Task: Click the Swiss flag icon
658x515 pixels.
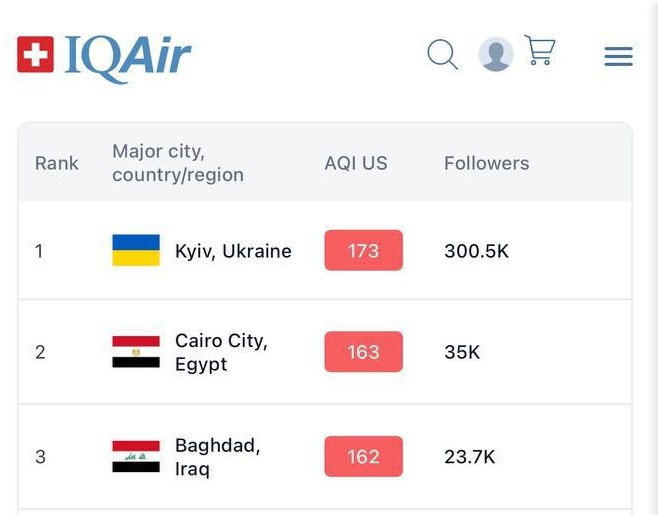Action: coord(36,54)
